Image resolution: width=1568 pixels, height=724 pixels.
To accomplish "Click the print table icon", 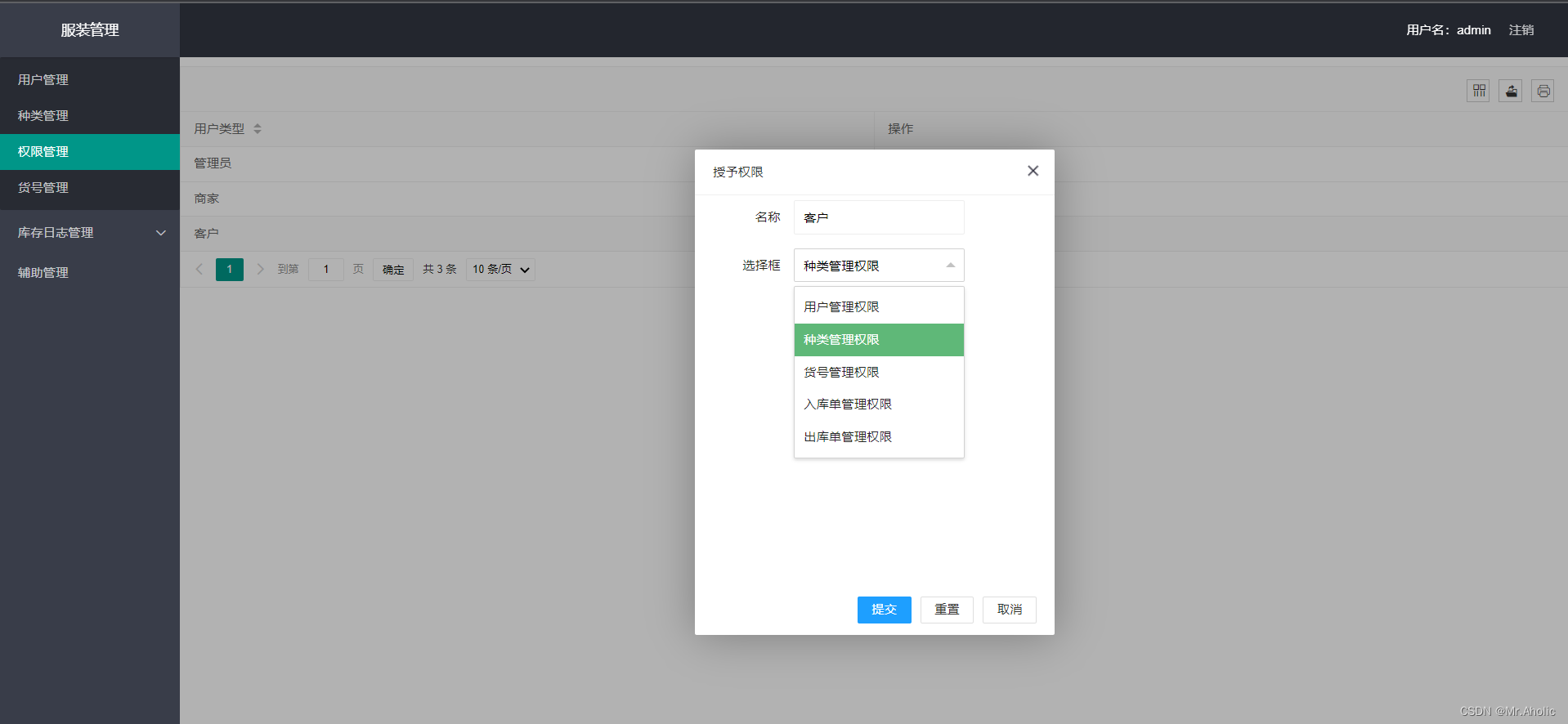I will [1543, 91].
